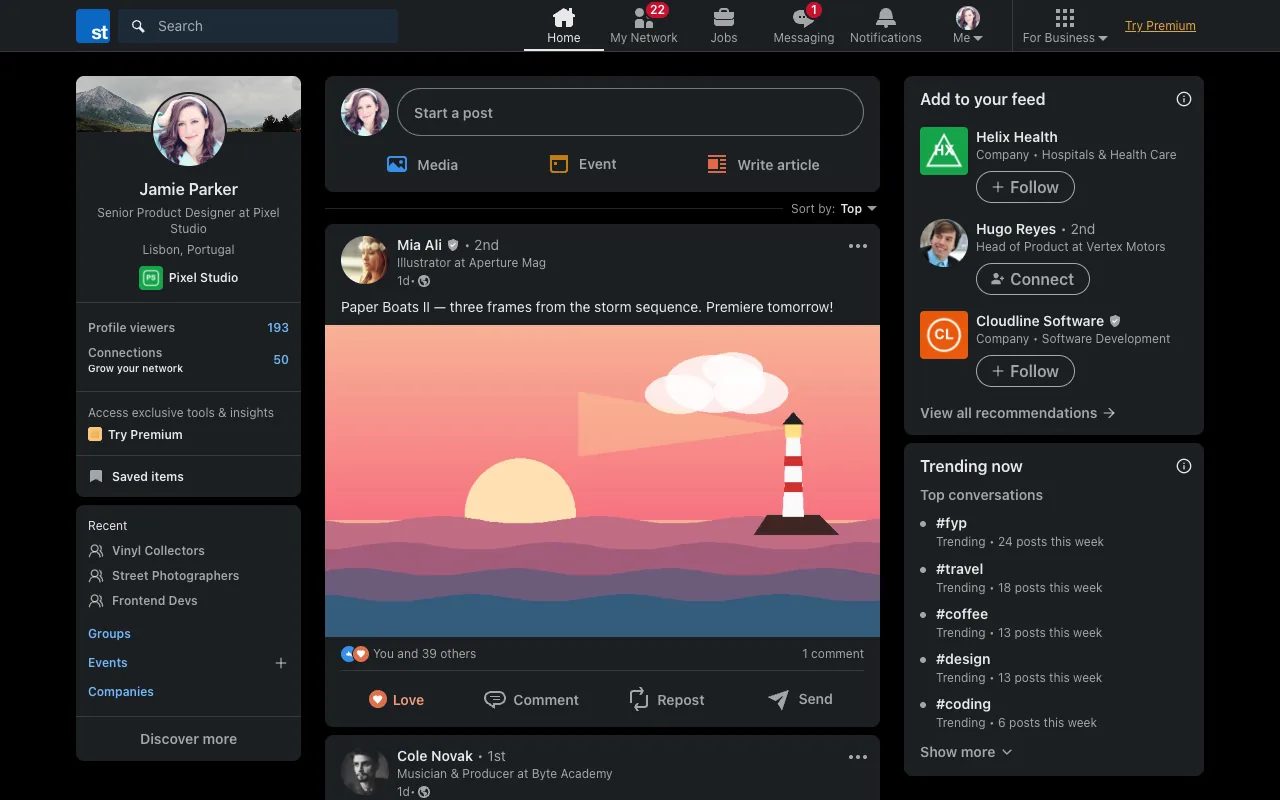The height and width of the screenshot is (800, 1280).
Task: Open options menu on Cole Novak's post
Action: (858, 757)
